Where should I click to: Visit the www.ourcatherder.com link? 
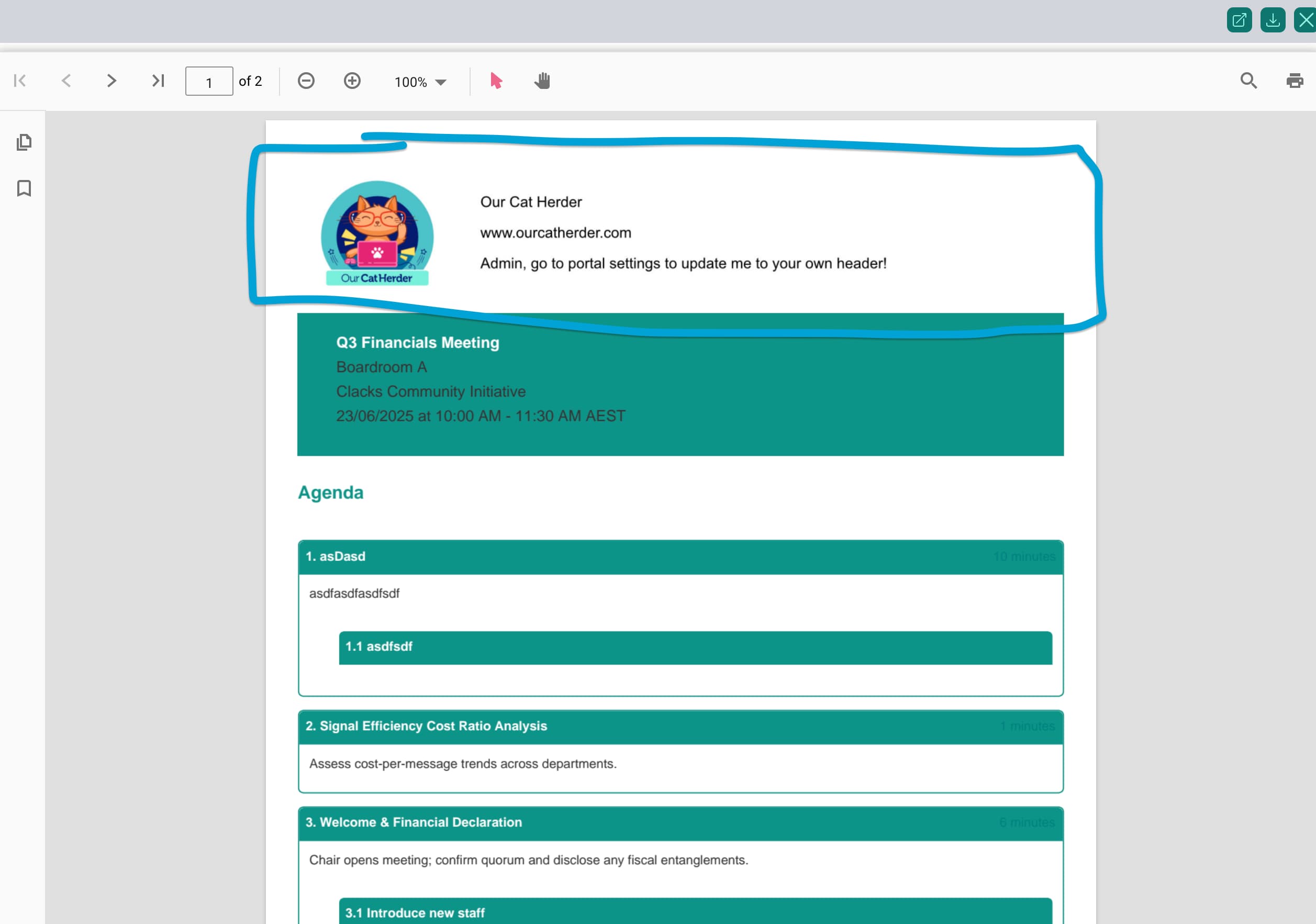click(x=555, y=233)
